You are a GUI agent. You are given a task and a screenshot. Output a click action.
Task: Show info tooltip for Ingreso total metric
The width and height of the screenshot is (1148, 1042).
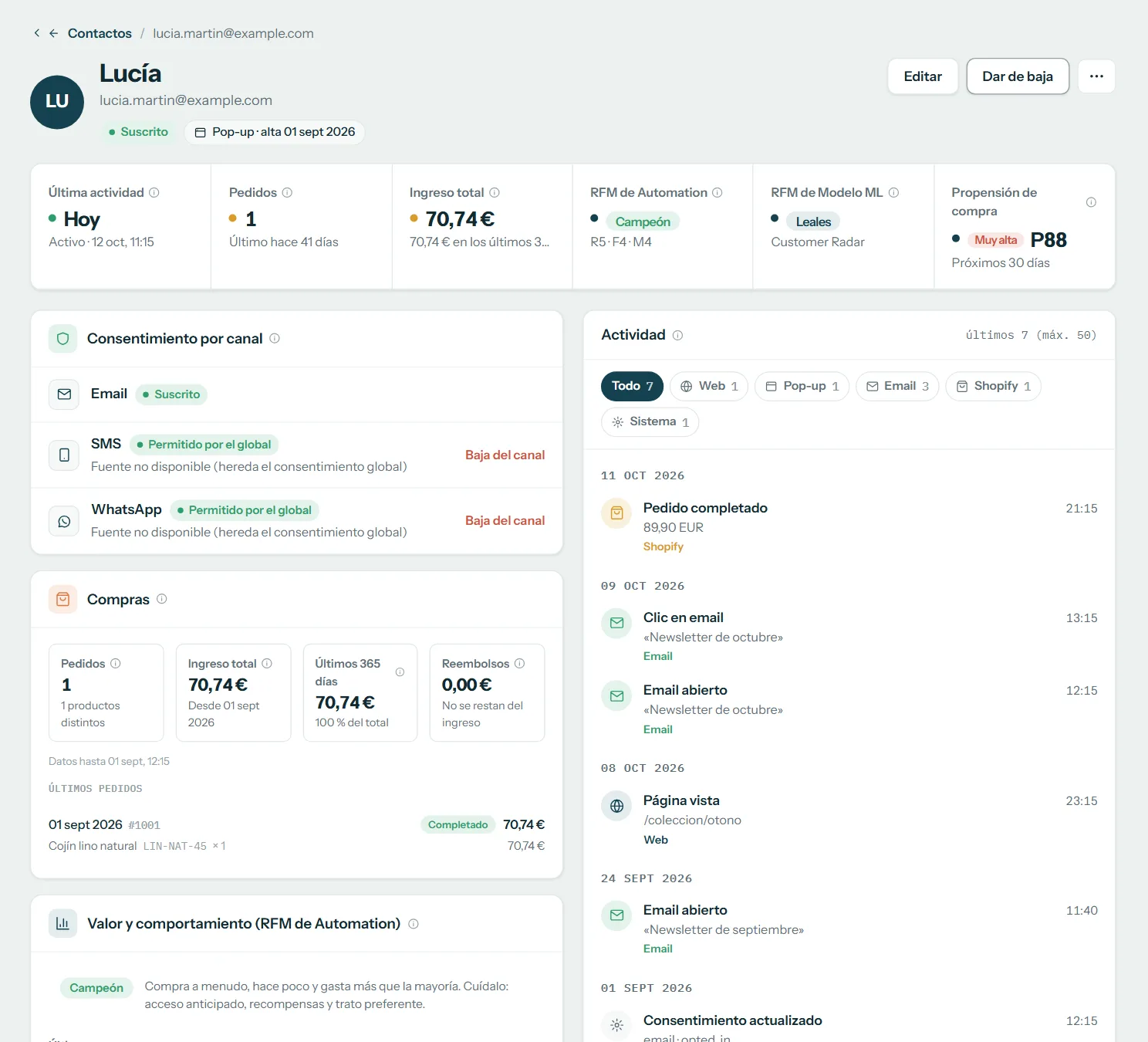pos(495,192)
